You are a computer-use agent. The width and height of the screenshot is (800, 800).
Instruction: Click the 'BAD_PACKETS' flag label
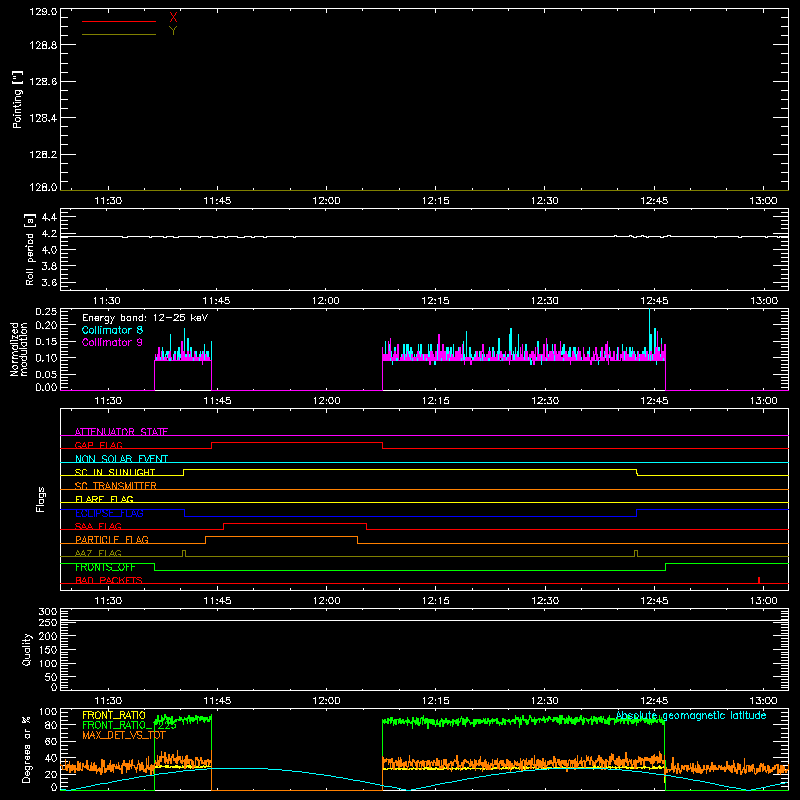coord(109,580)
